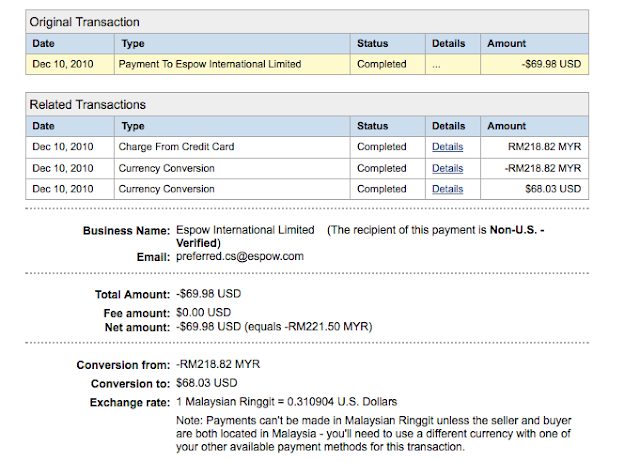640x461 pixels.
Task: Open Details link for $68.03 USD conversion
Action: pyautogui.click(x=447, y=189)
